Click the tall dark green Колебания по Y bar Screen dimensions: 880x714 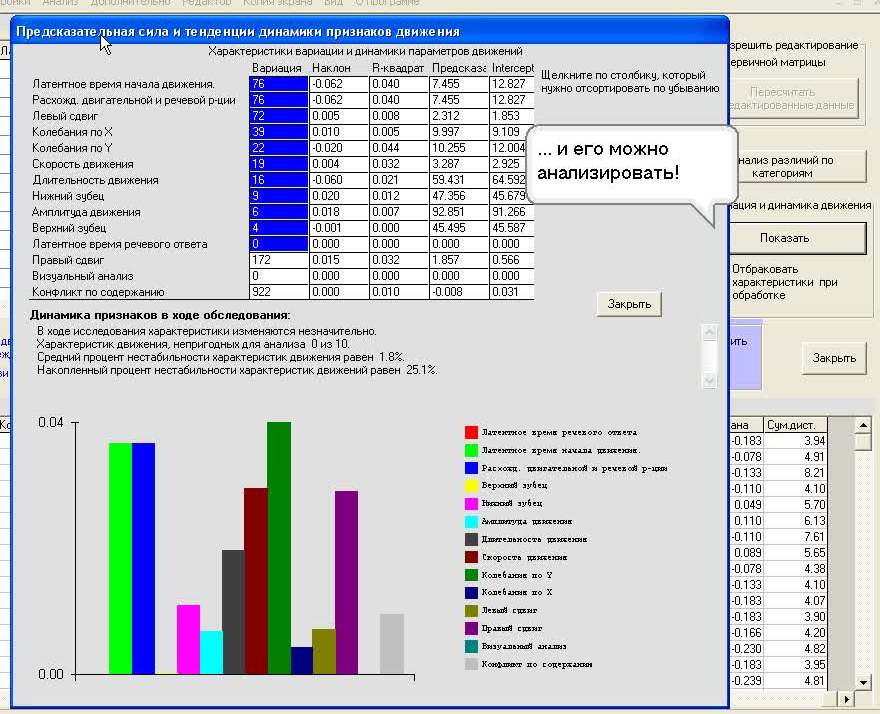279,548
